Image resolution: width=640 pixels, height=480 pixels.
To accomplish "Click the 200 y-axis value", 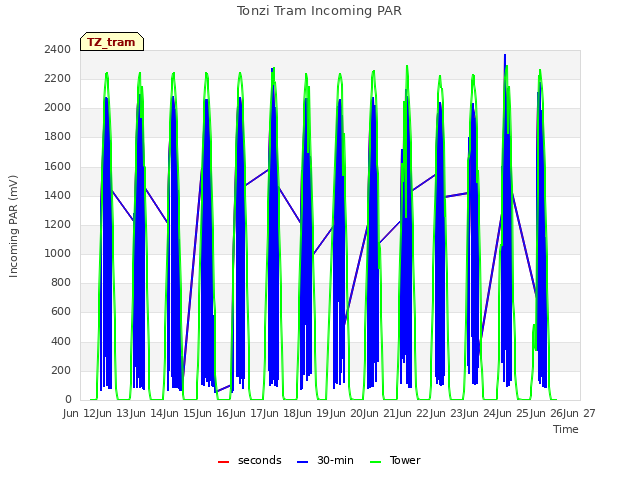I will point(61,370).
